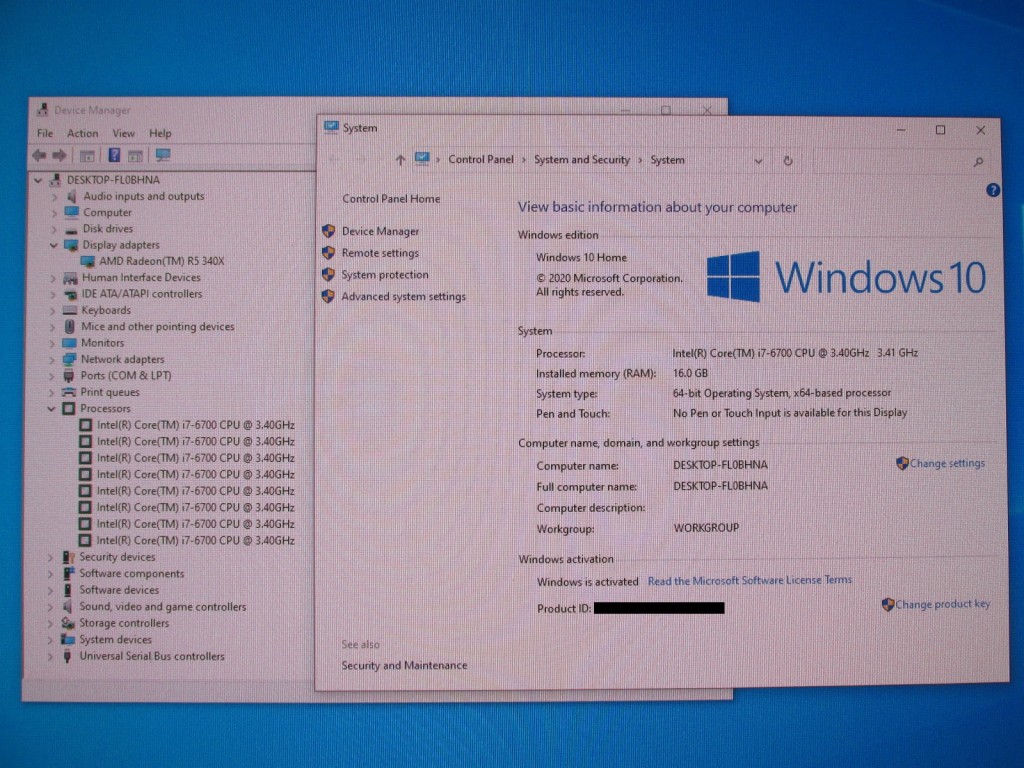Screen dimensions: 1024x768
Task: Click the search box in the System window
Action: (899, 161)
